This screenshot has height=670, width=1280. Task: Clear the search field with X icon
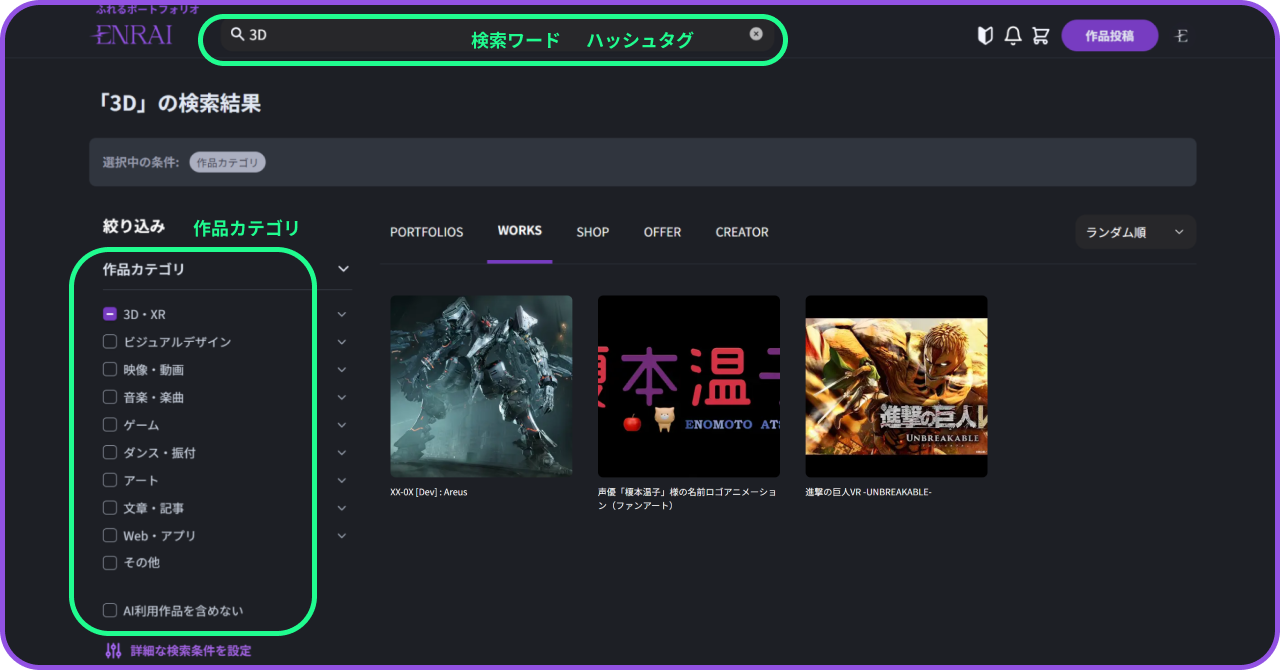click(756, 34)
